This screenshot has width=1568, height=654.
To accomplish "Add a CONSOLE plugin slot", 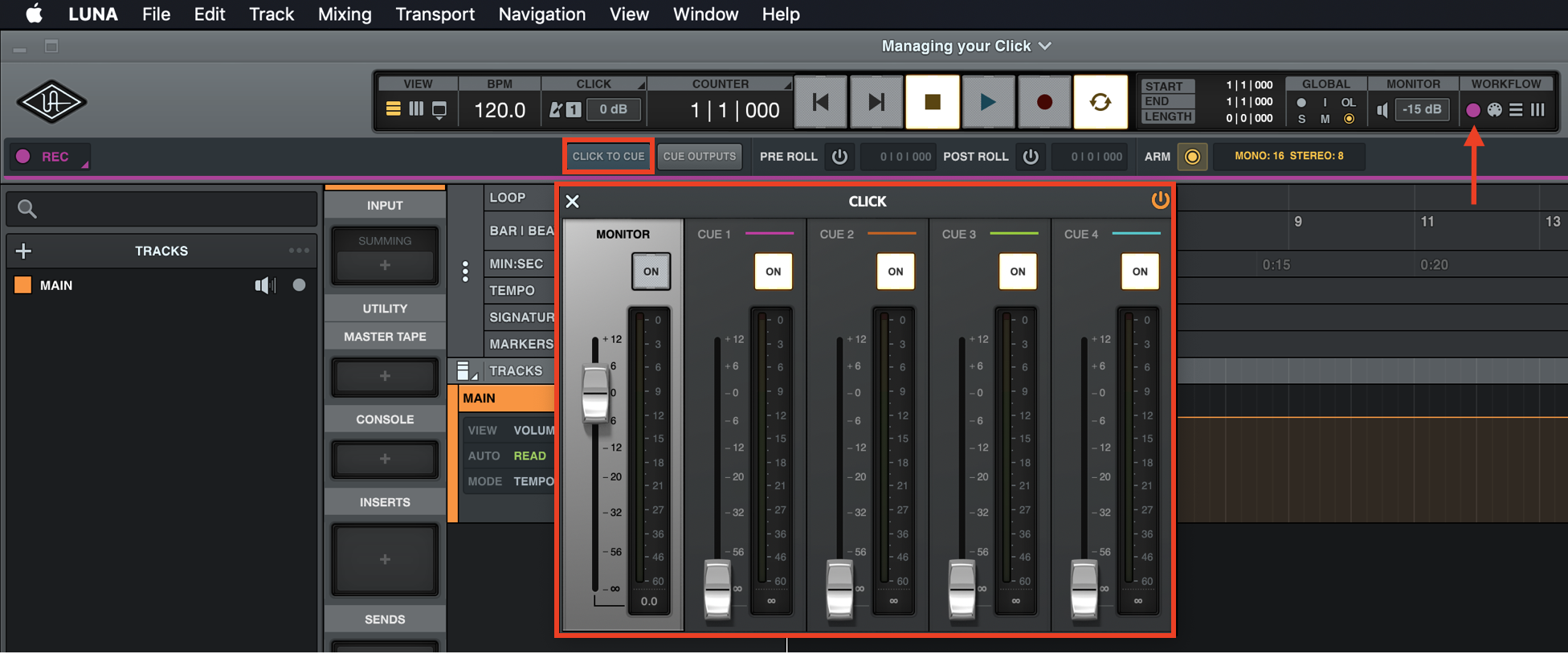I will [385, 459].
